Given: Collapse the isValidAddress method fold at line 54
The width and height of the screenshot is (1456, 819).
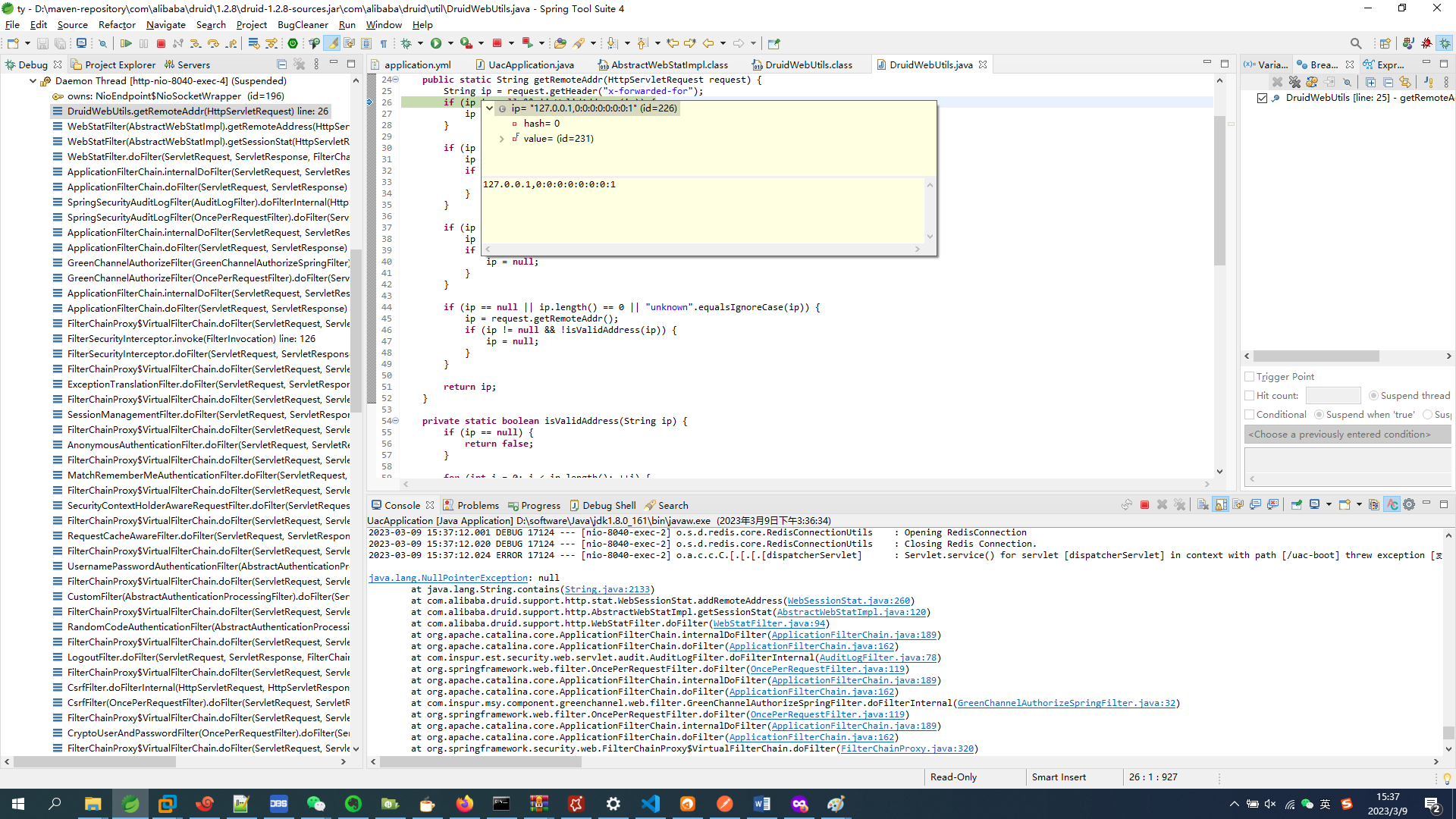Looking at the screenshot, I should click(395, 421).
